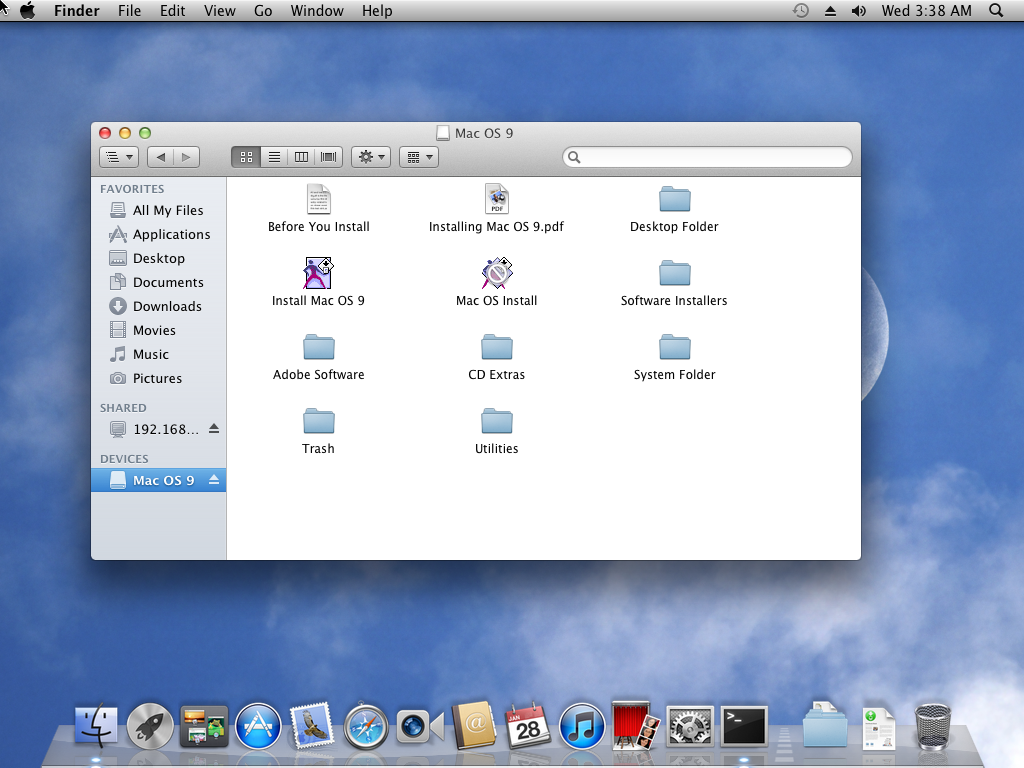Switch to column view
This screenshot has height=768, width=1024.
pyautogui.click(x=301, y=157)
